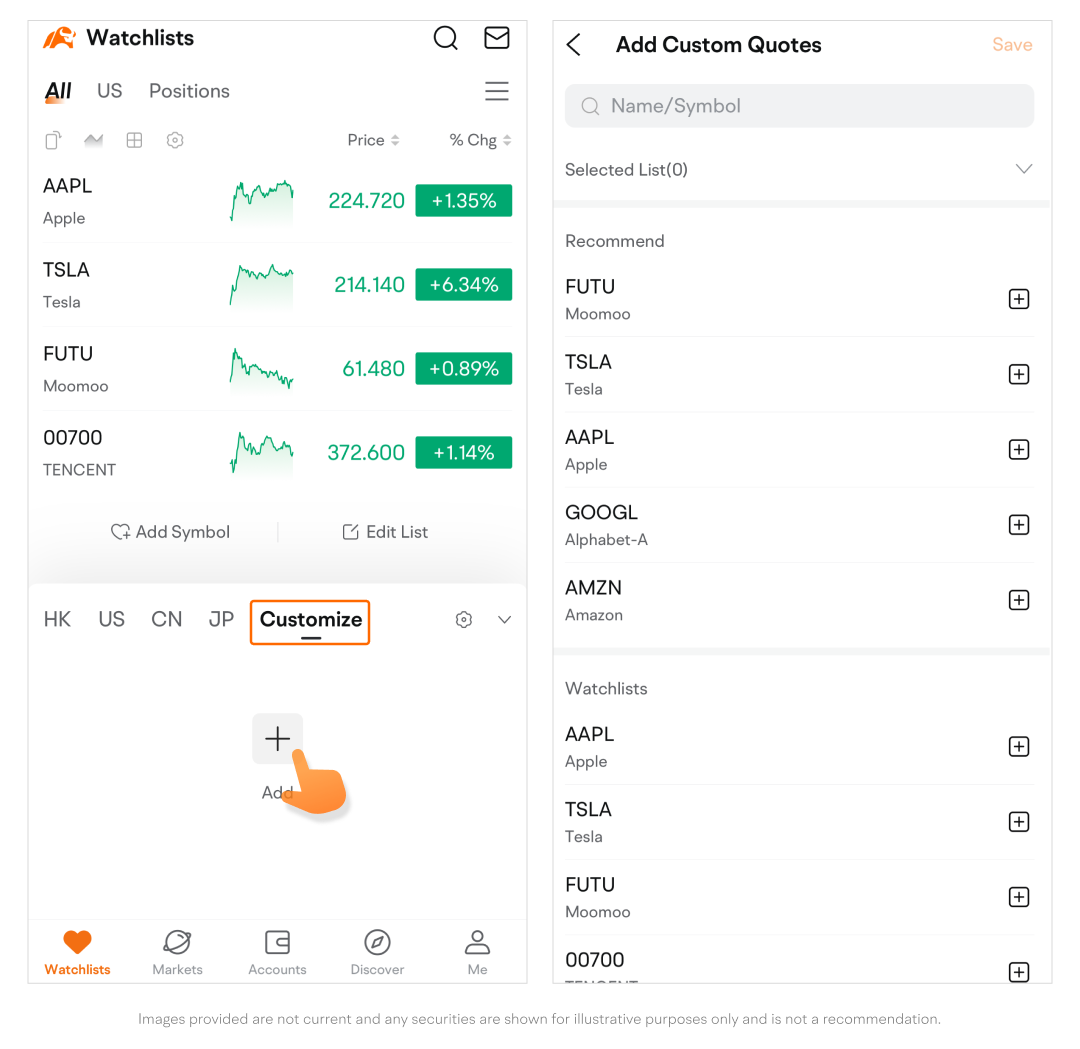Expand market tabs chevron beside Customize gear
This screenshot has width=1080, height=1049.
504,620
